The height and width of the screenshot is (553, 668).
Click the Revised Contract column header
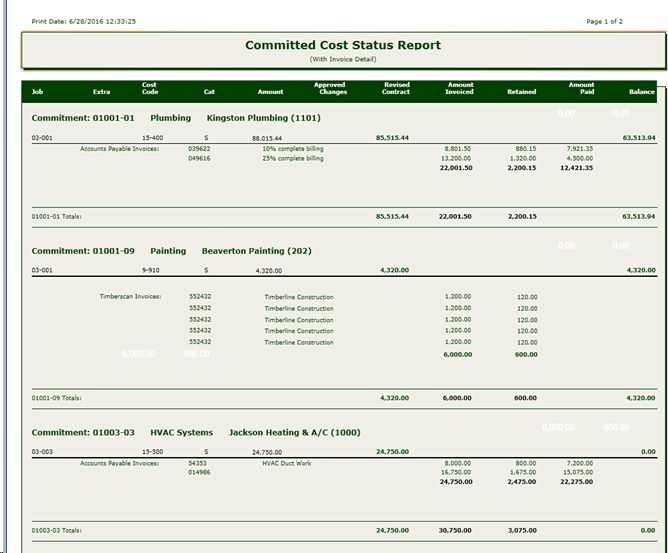(396, 88)
